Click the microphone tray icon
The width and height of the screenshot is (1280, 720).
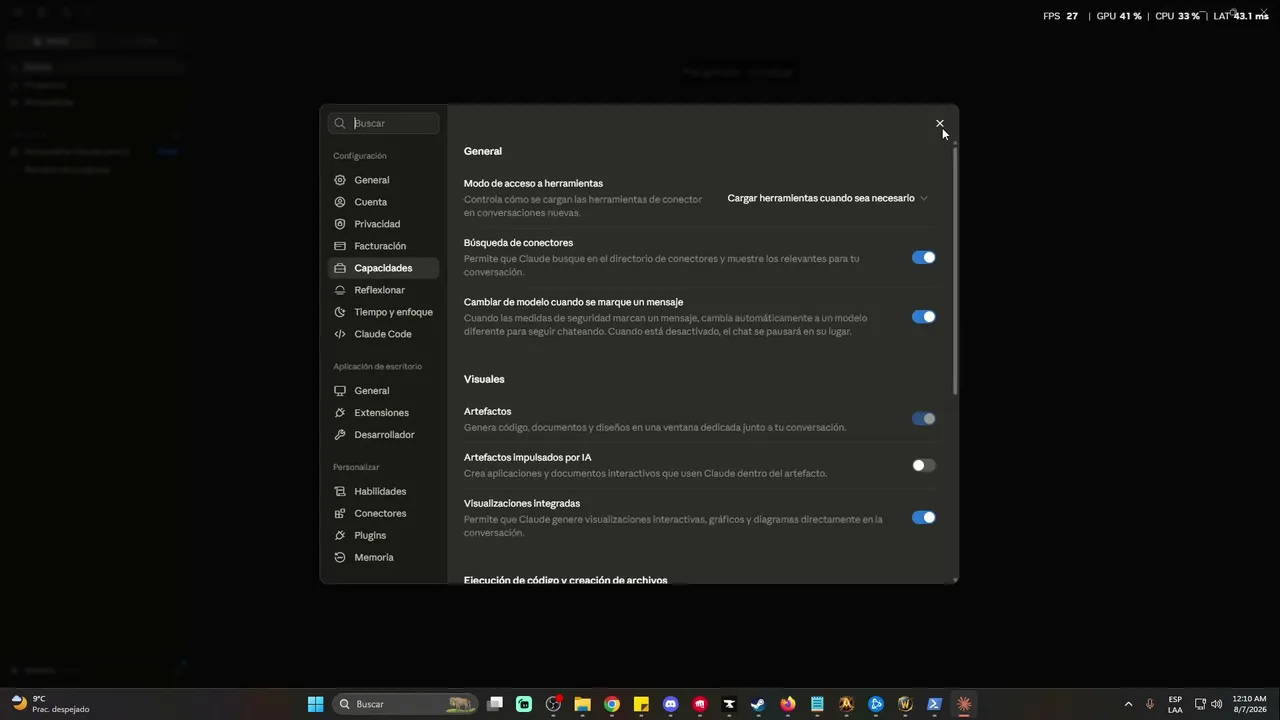click(1150, 704)
